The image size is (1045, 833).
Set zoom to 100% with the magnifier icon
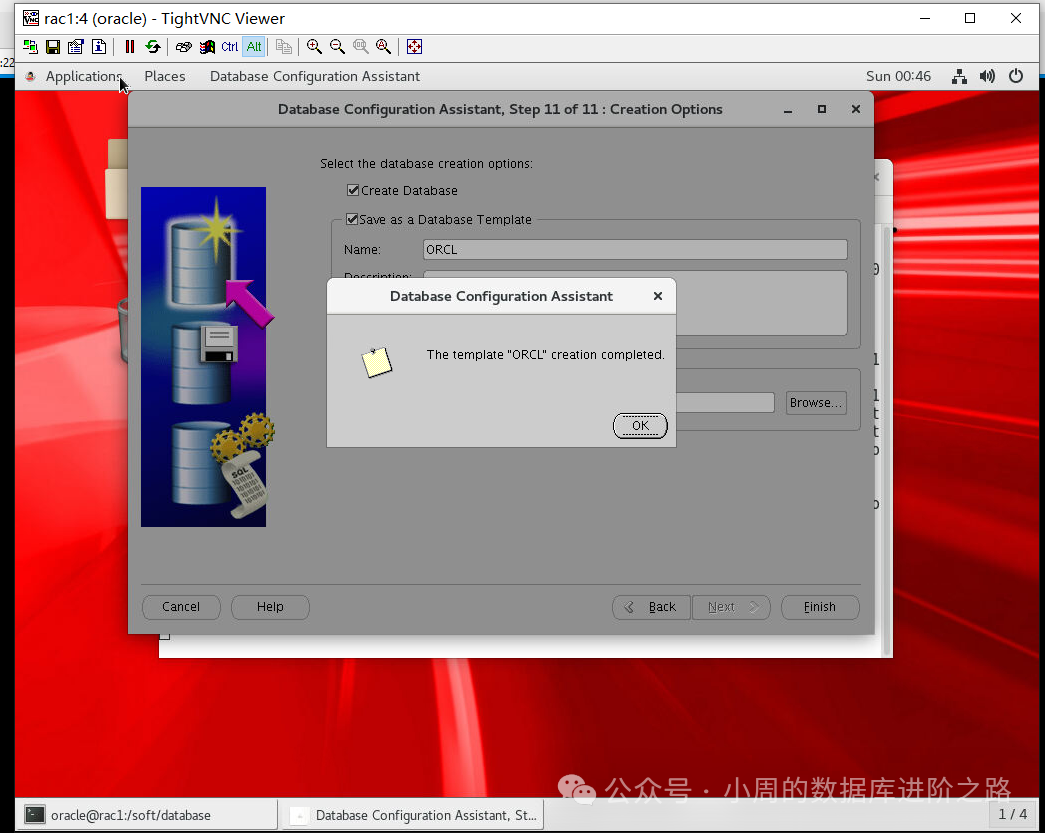tap(361, 47)
